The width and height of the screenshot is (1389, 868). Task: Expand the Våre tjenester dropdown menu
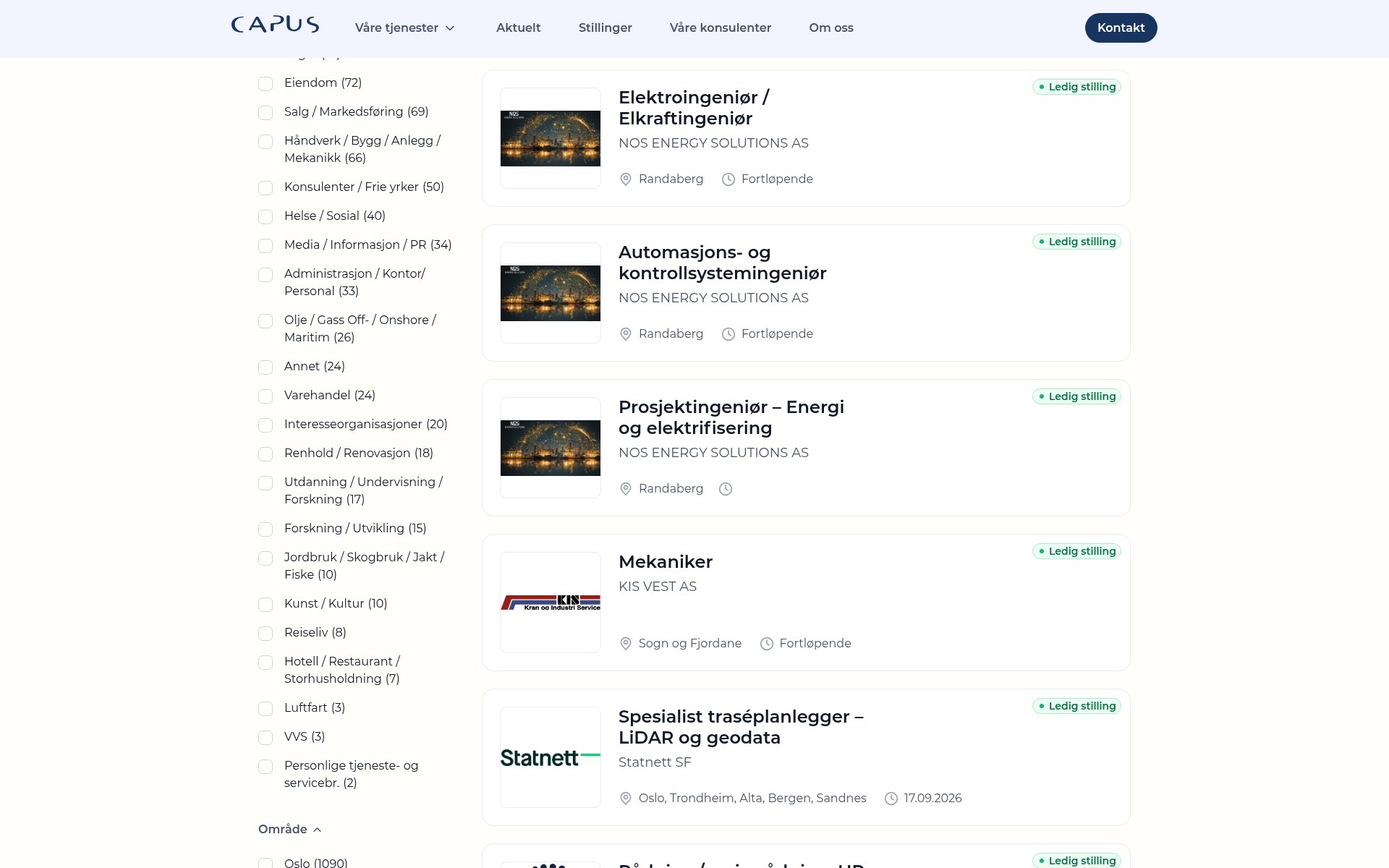[405, 27]
